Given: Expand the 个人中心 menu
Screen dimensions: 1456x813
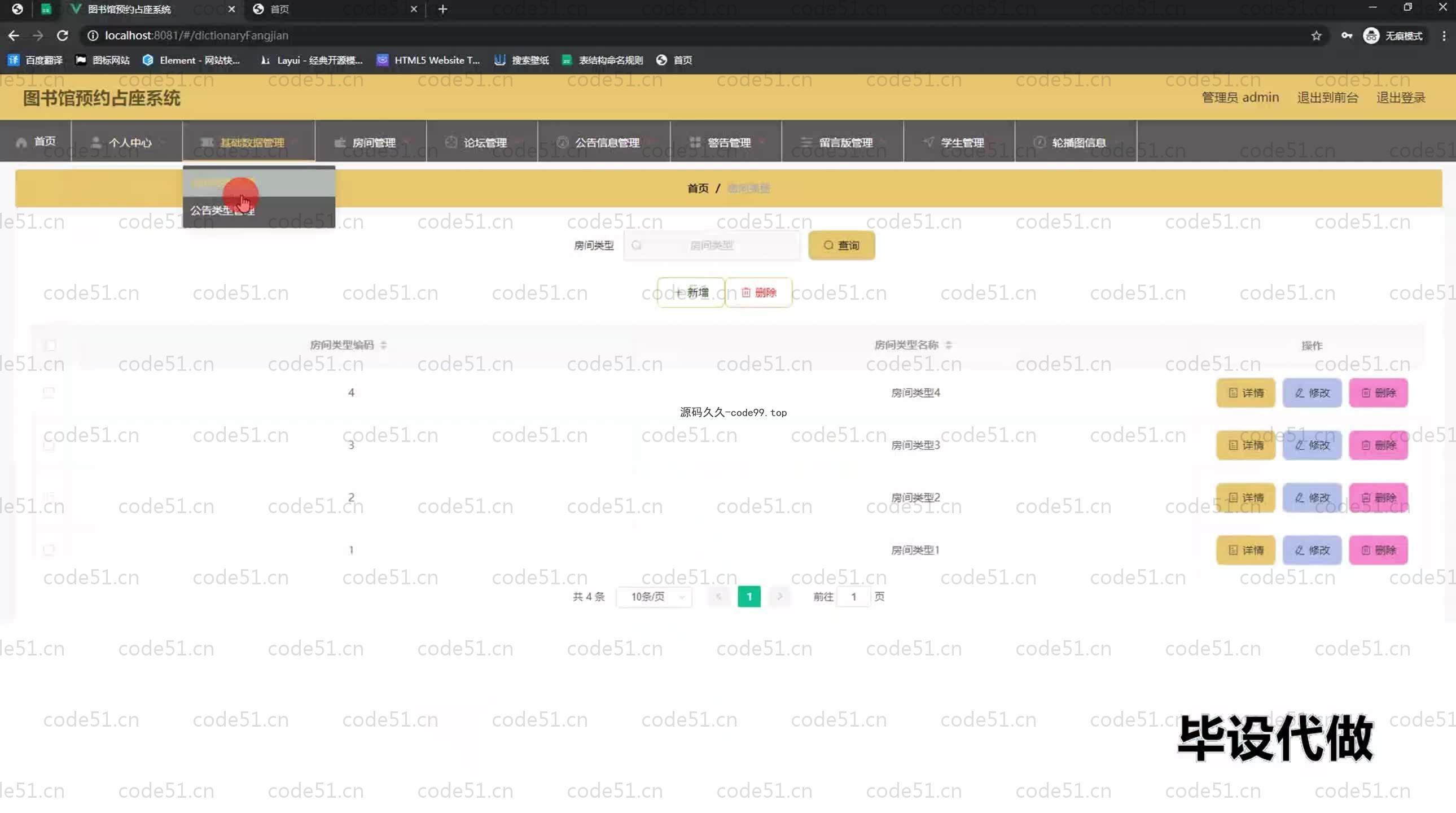Looking at the screenshot, I should coord(127,141).
